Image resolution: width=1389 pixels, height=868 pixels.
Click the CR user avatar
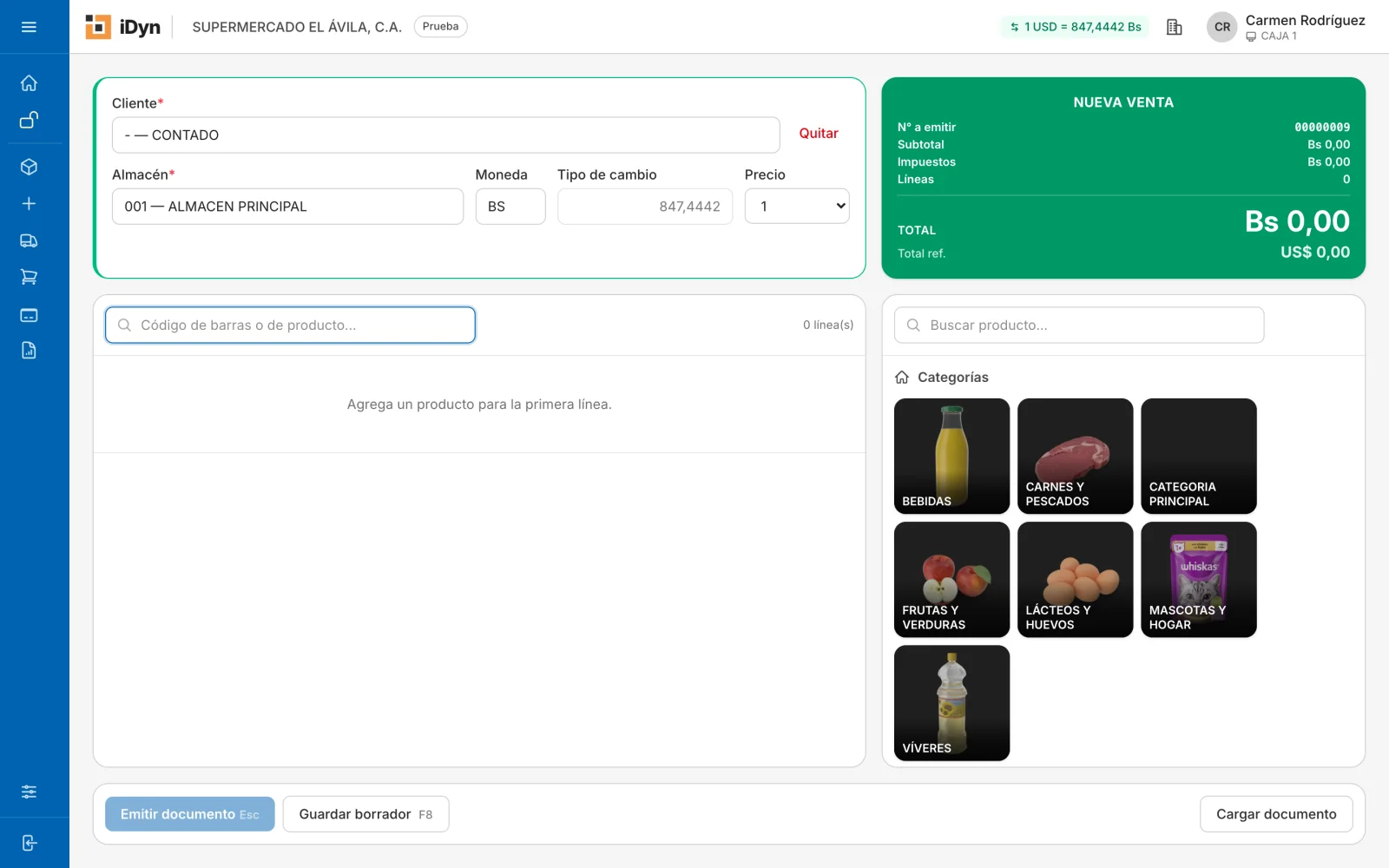coord(1222,27)
